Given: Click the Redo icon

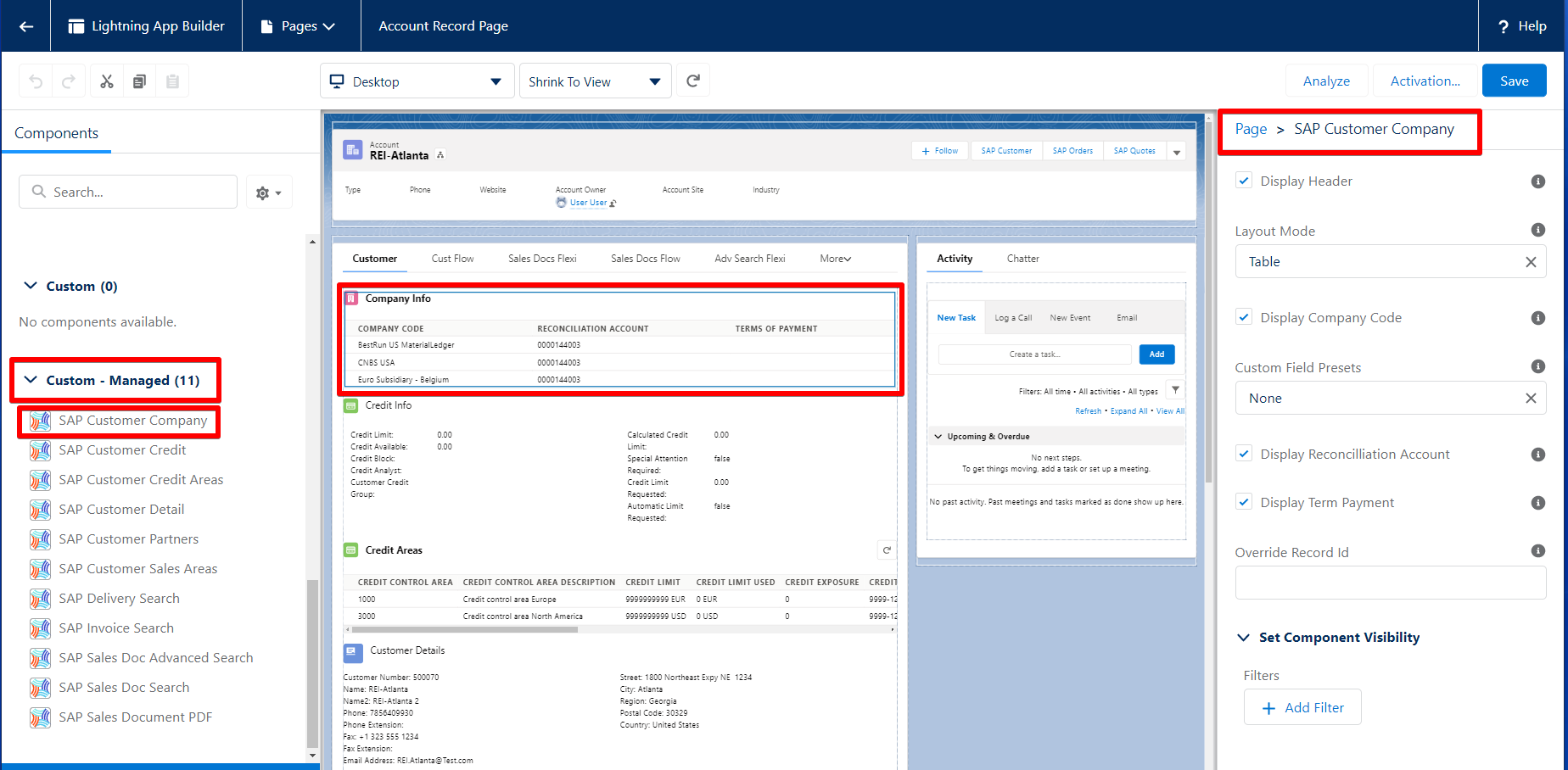Looking at the screenshot, I should click(x=69, y=81).
